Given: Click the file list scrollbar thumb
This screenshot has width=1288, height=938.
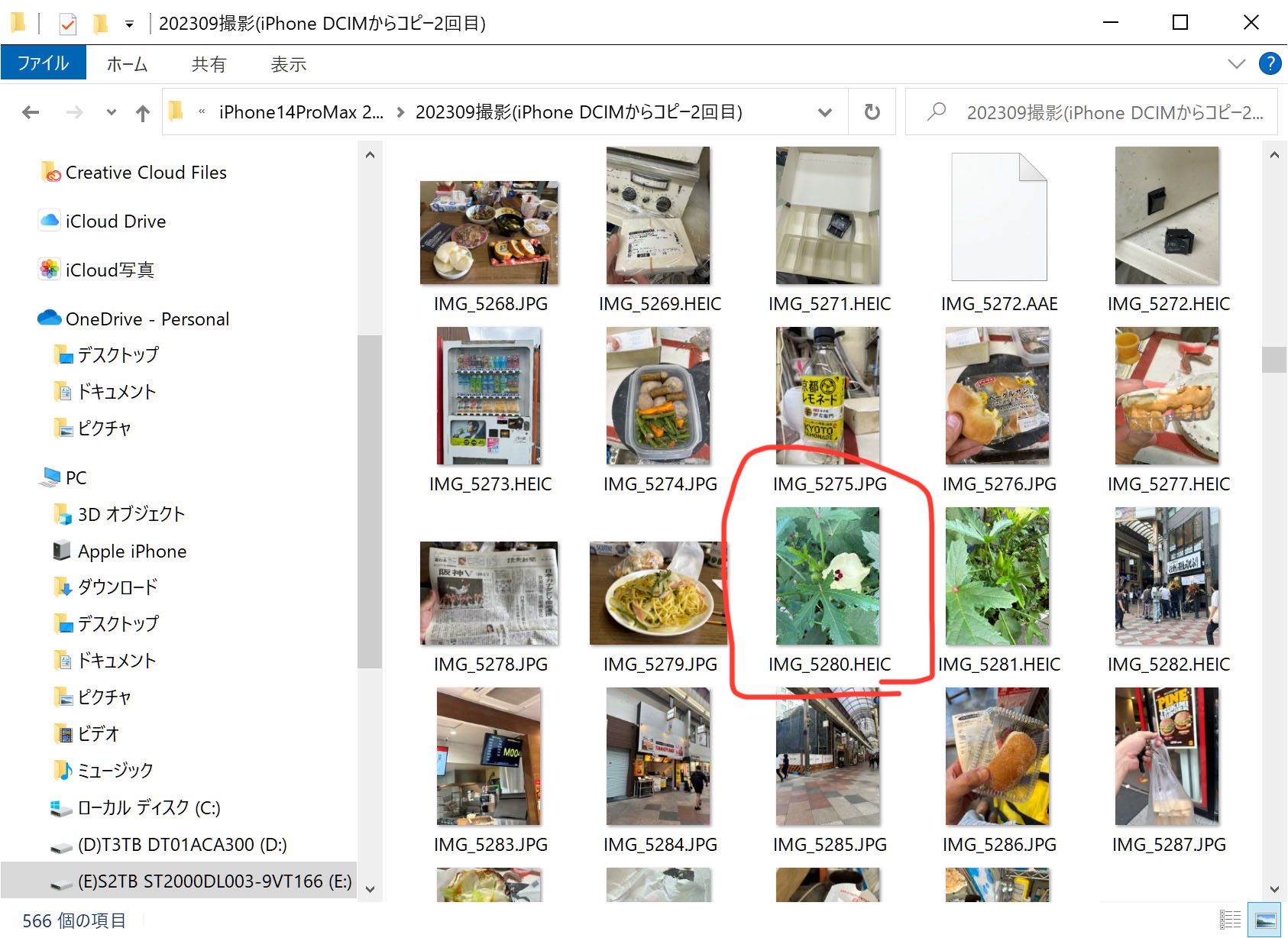Looking at the screenshot, I should [1273, 360].
